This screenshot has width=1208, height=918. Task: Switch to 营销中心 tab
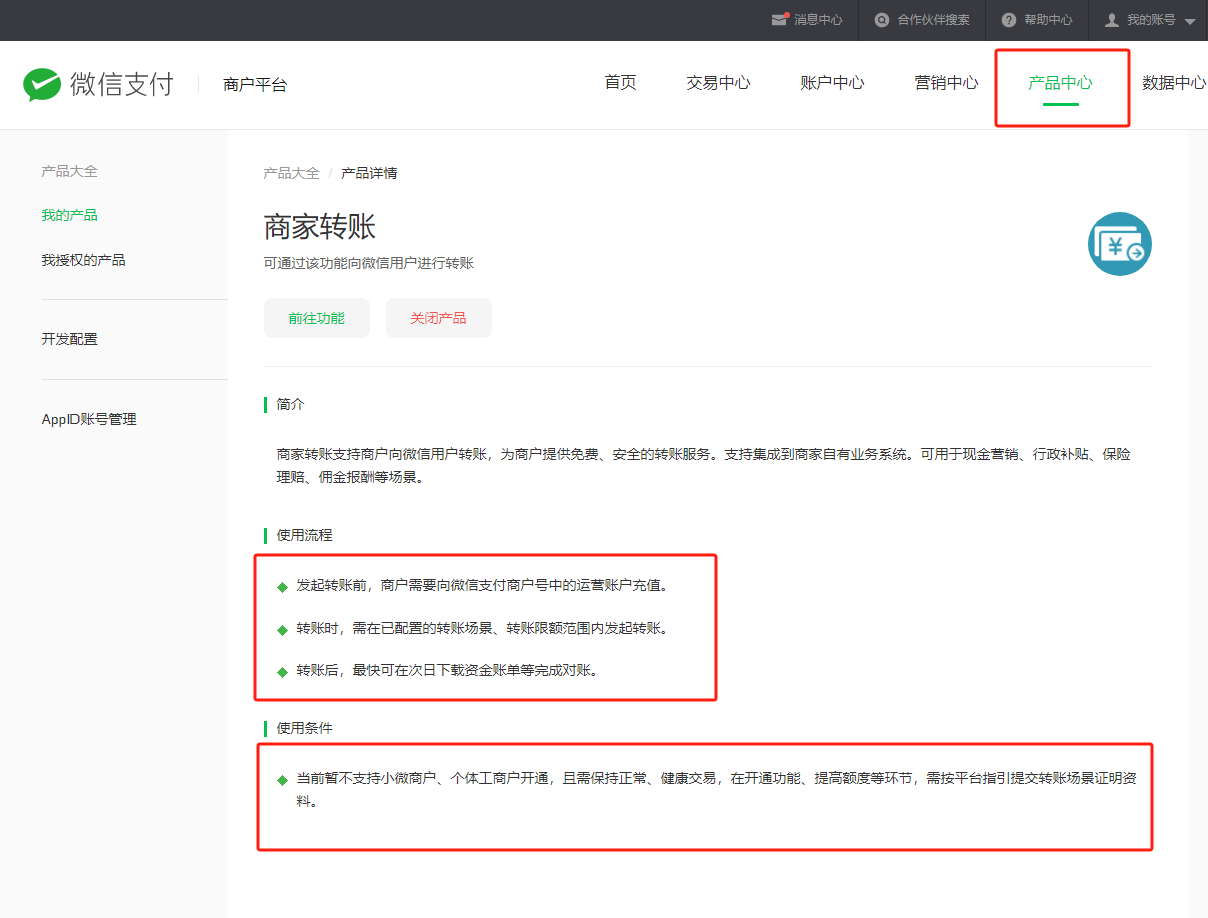(x=946, y=83)
